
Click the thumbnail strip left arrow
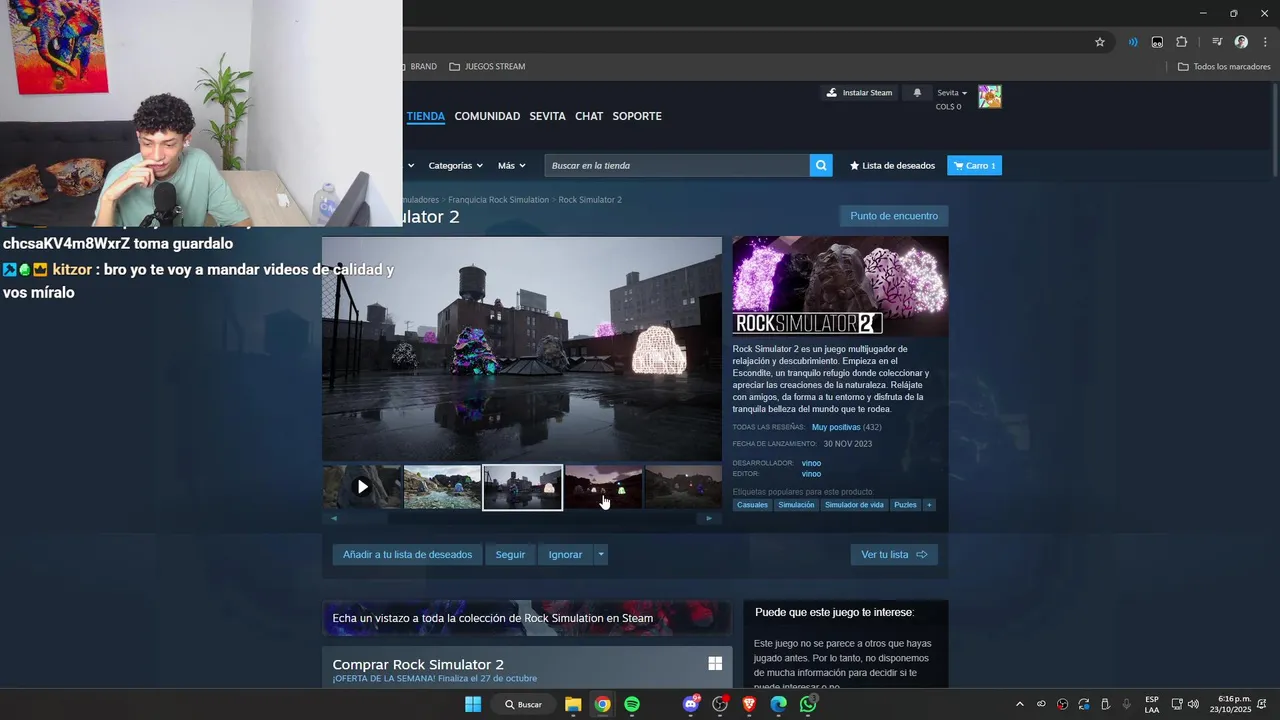(x=334, y=518)
